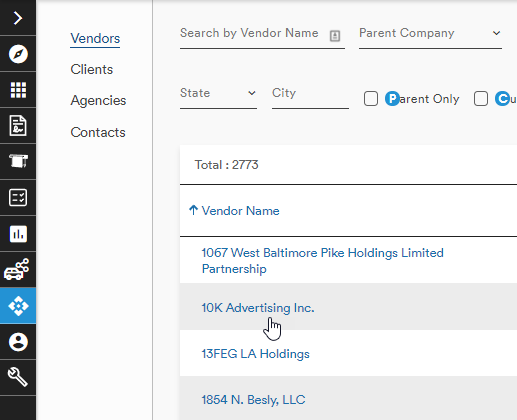The image size is (517, 420).
Task: Open the wrench tools icon
Action: (x=18, y=377)
